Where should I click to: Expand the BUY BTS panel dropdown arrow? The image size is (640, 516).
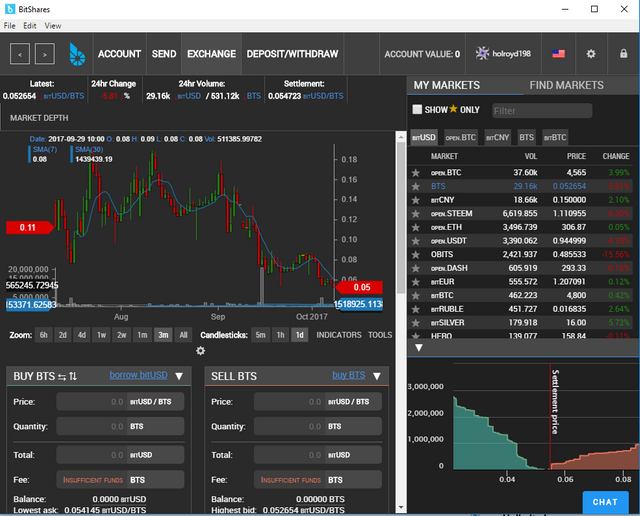point(179,376)
